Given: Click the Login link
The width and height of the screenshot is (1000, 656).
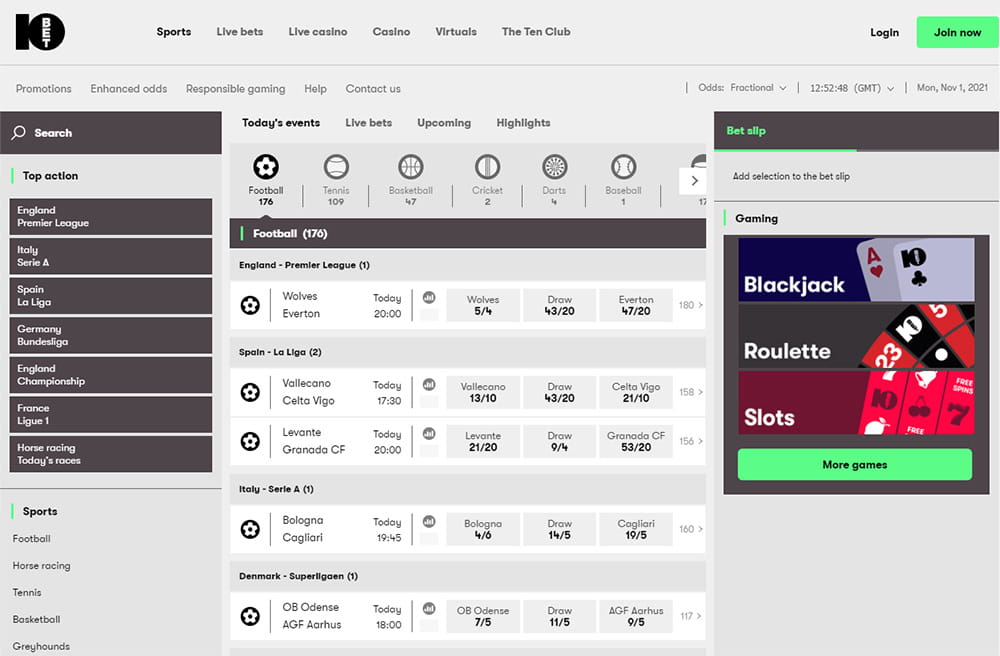Looking at the screenshot, I should 885,33.
